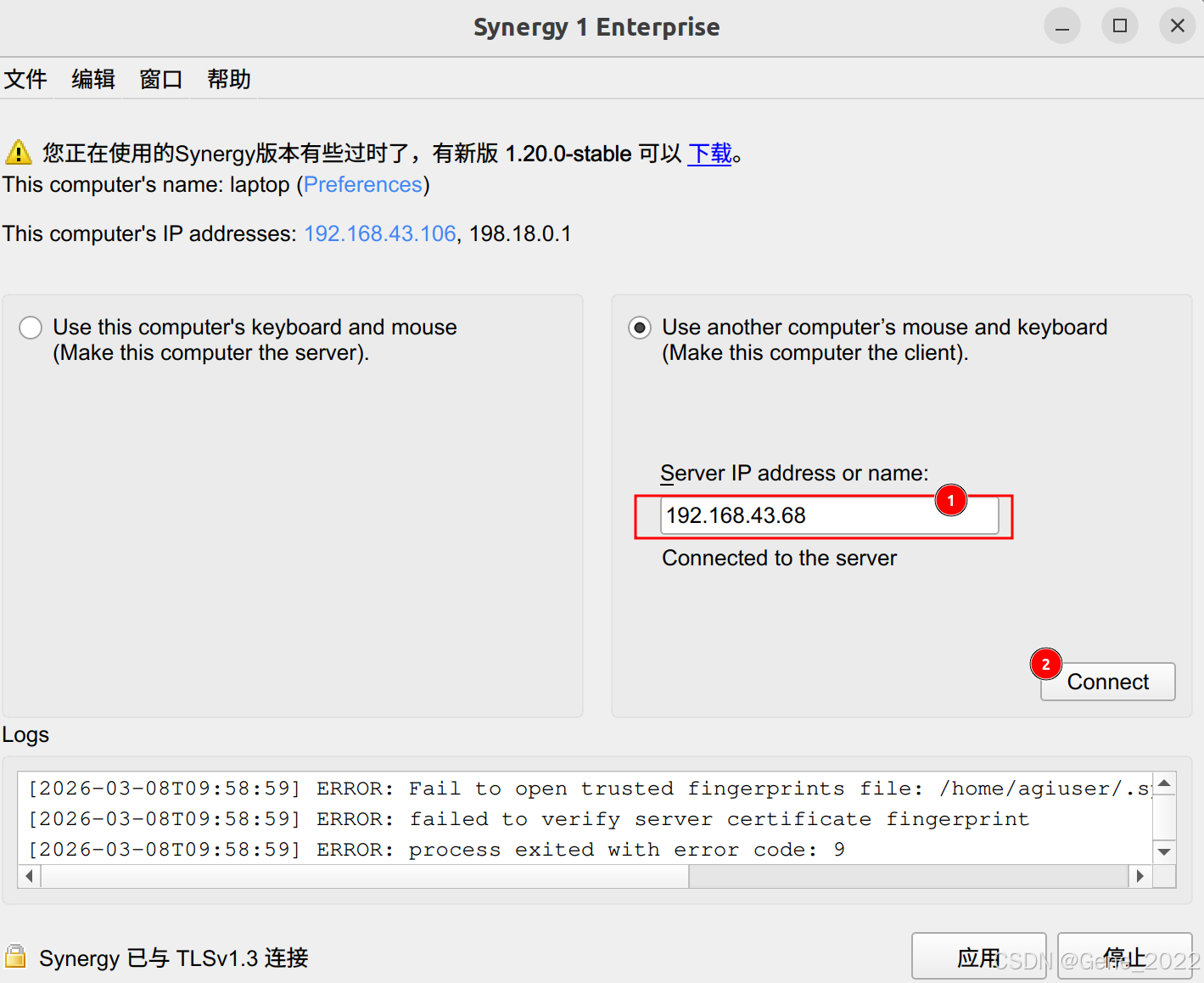Viewport: 1204px width, 983px height.
Task: Click the log horizontal scroll right arrow
Action: (x=1140, y=876)
